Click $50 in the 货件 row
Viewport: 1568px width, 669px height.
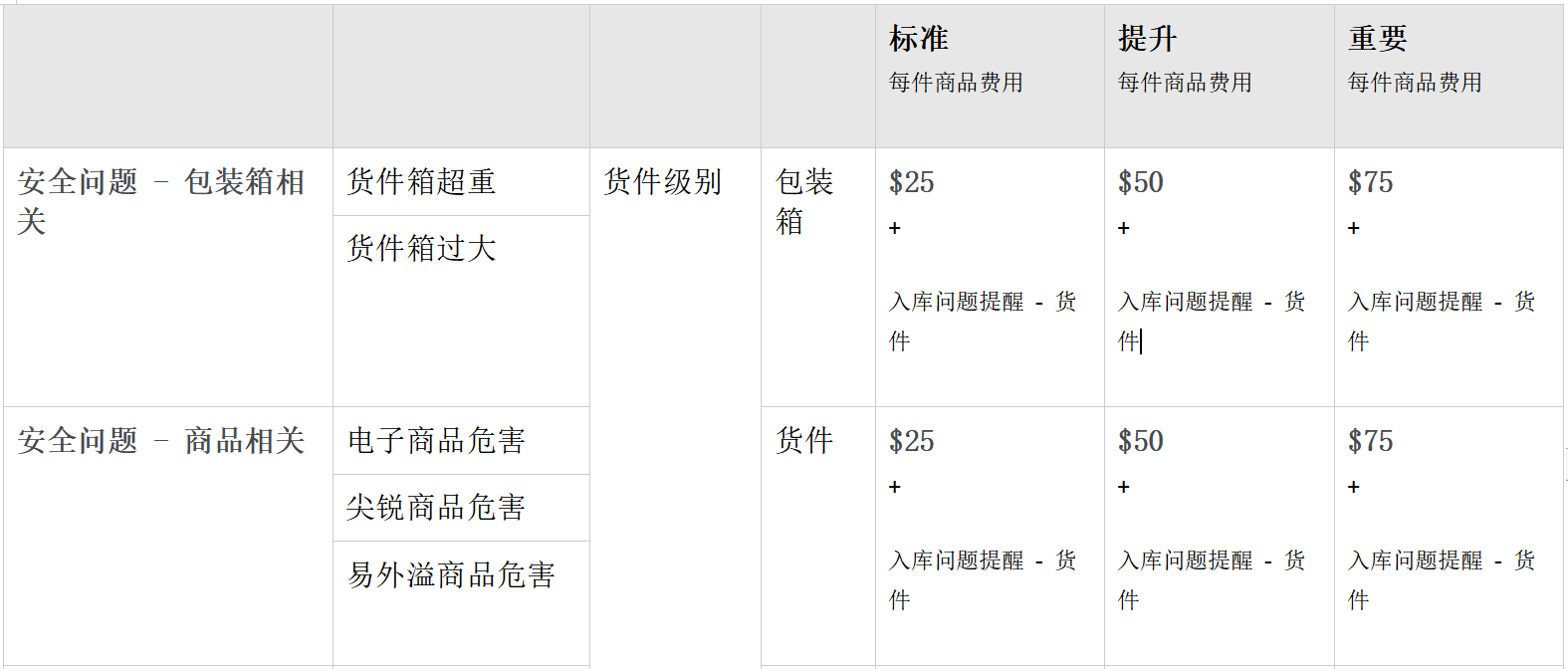1140,441
